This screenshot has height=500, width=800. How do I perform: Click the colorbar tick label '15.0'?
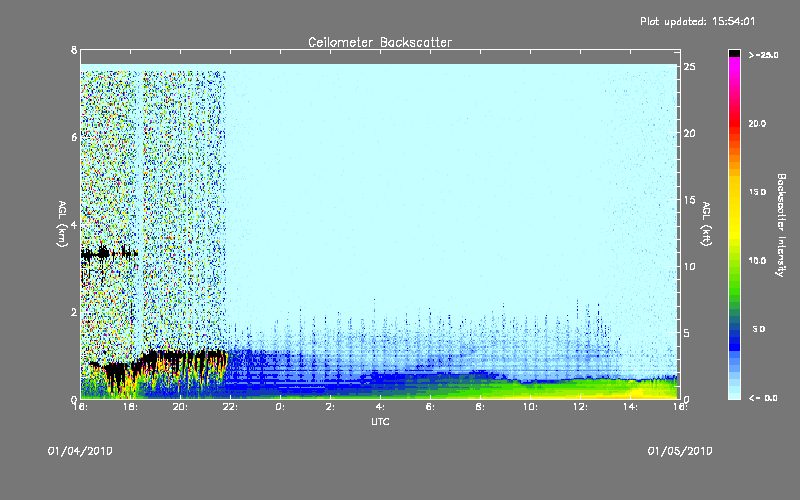pyautogui.click(x=757, y=192)
